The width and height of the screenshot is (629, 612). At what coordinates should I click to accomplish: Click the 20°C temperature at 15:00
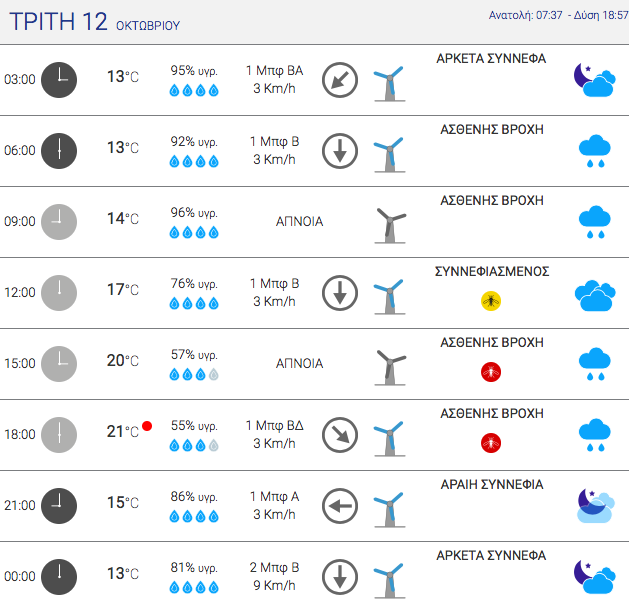[x=123, y=361]
